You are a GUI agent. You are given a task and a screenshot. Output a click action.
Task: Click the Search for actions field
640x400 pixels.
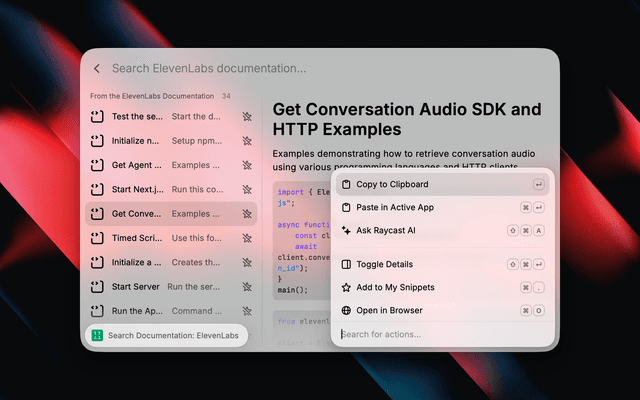[x=442, y=334]
